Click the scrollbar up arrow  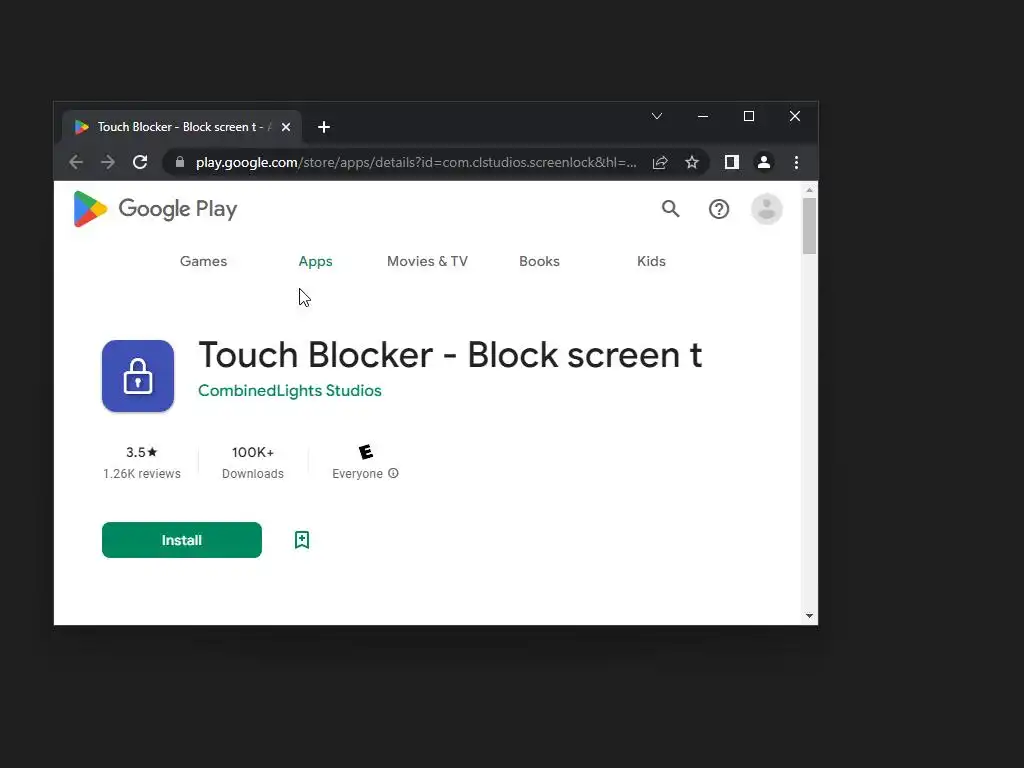[x=809, y=190]
